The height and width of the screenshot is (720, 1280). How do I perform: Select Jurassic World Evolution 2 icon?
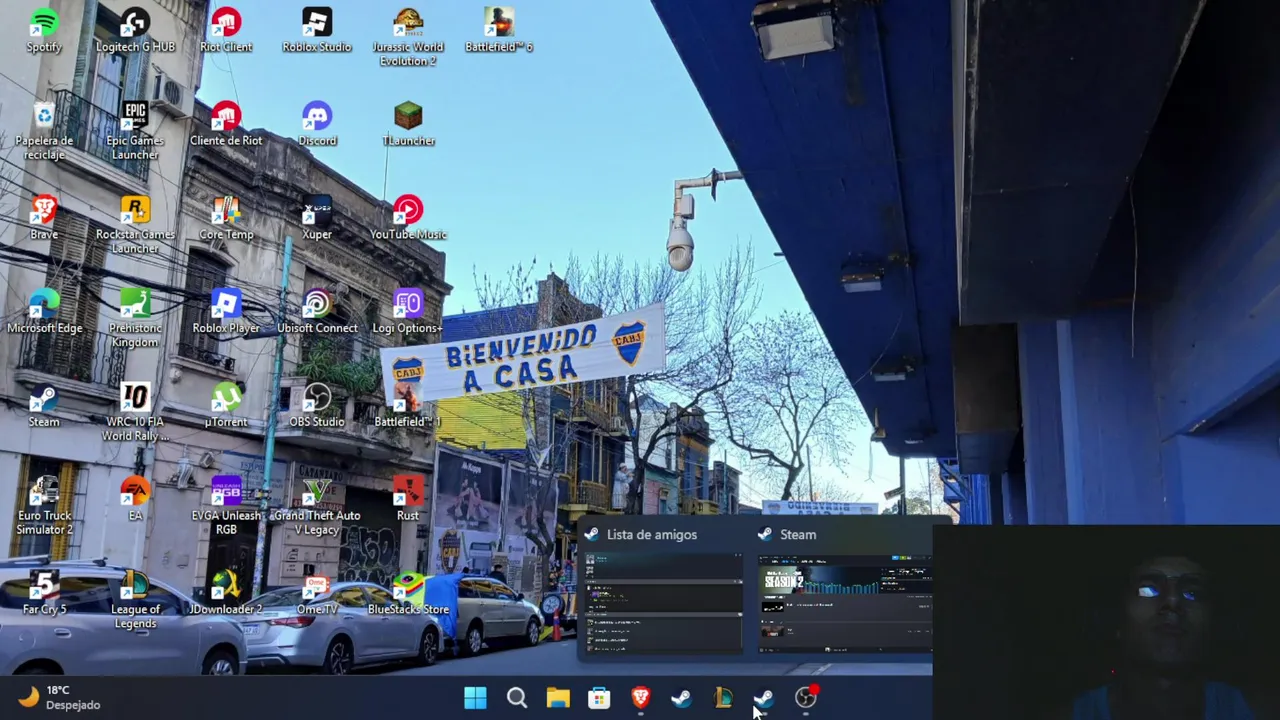pos(408,37)
